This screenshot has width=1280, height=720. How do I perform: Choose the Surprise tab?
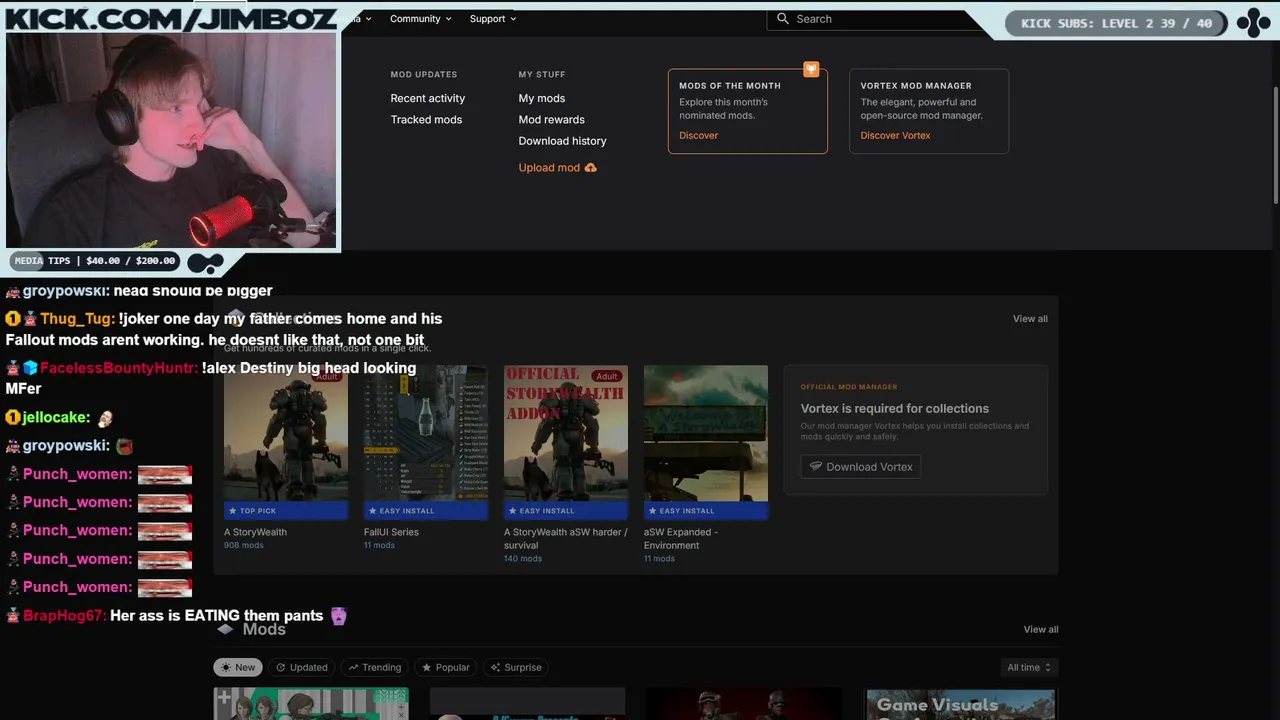[516, 668]
